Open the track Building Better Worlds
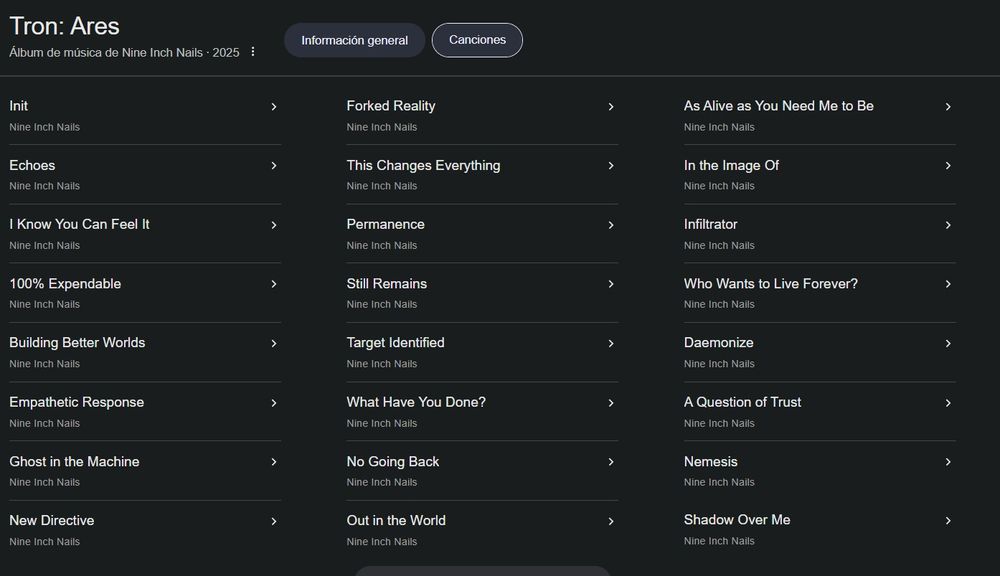The image size is (1000, 576). click(77, 342)
